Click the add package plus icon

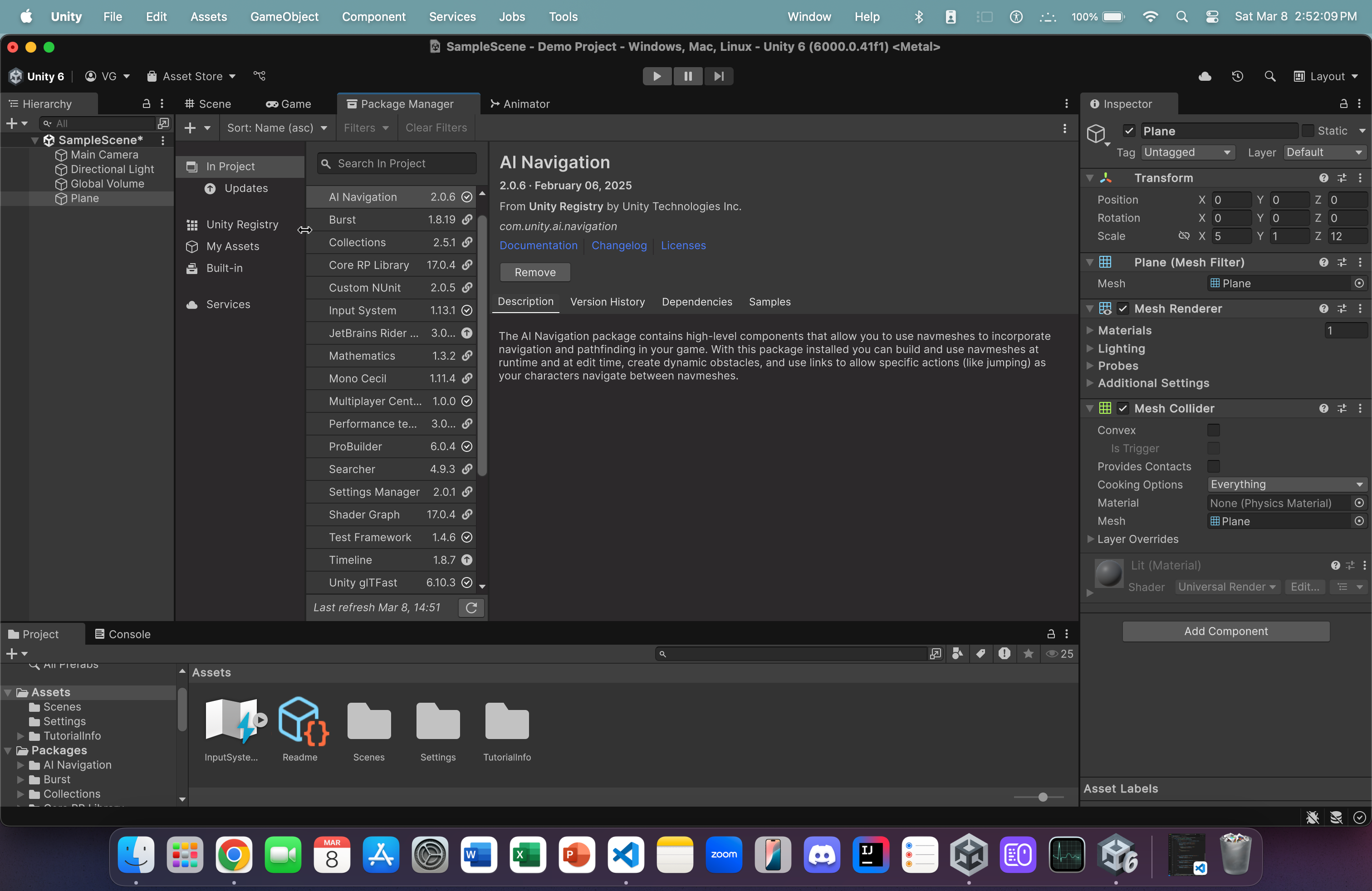190,128
